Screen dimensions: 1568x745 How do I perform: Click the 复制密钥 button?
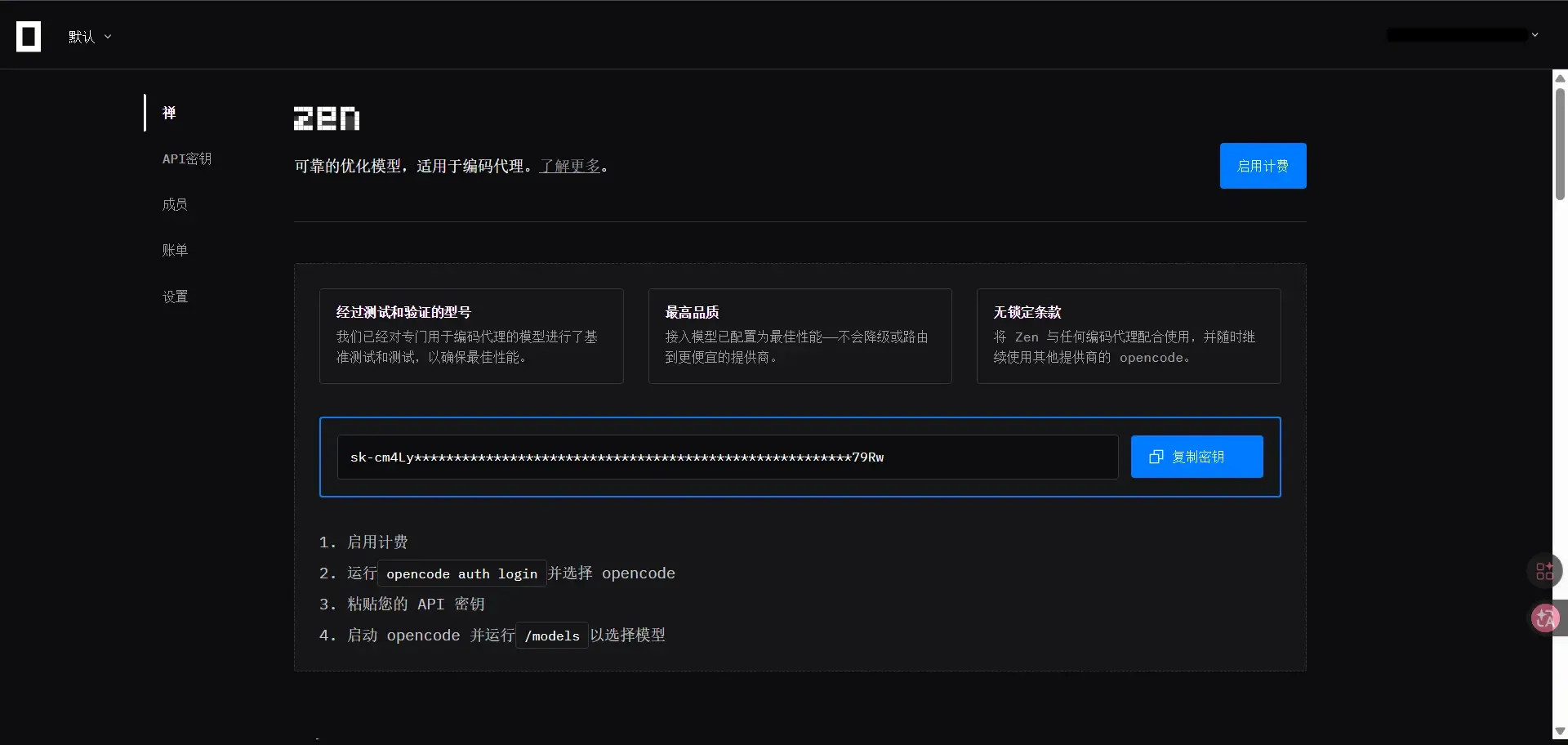click(1196, 457)
